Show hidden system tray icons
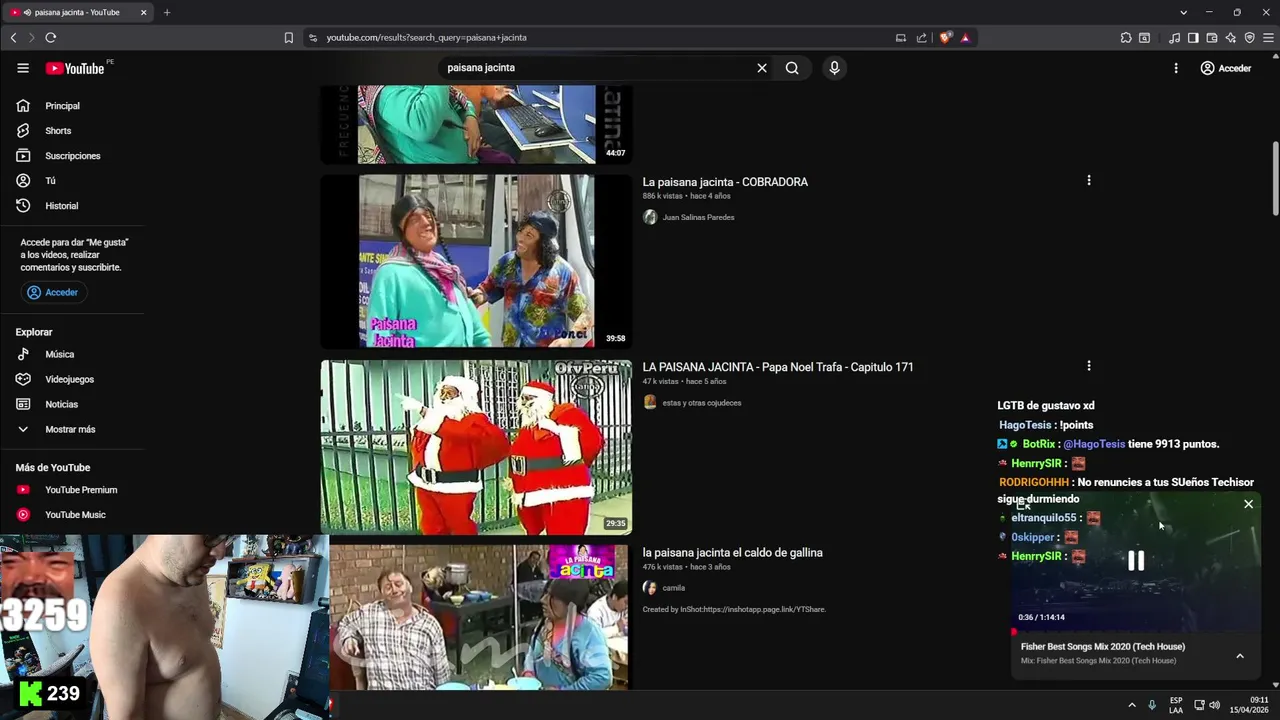Viewport: 1280px width, 720px height. pyautogui.click(x=1132, y=705)
